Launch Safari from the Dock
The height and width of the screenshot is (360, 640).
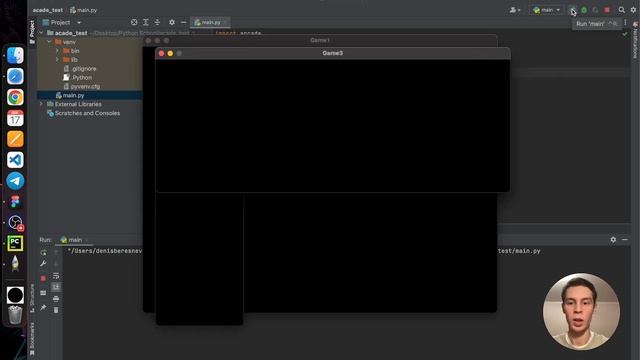[x=15, y=76]
